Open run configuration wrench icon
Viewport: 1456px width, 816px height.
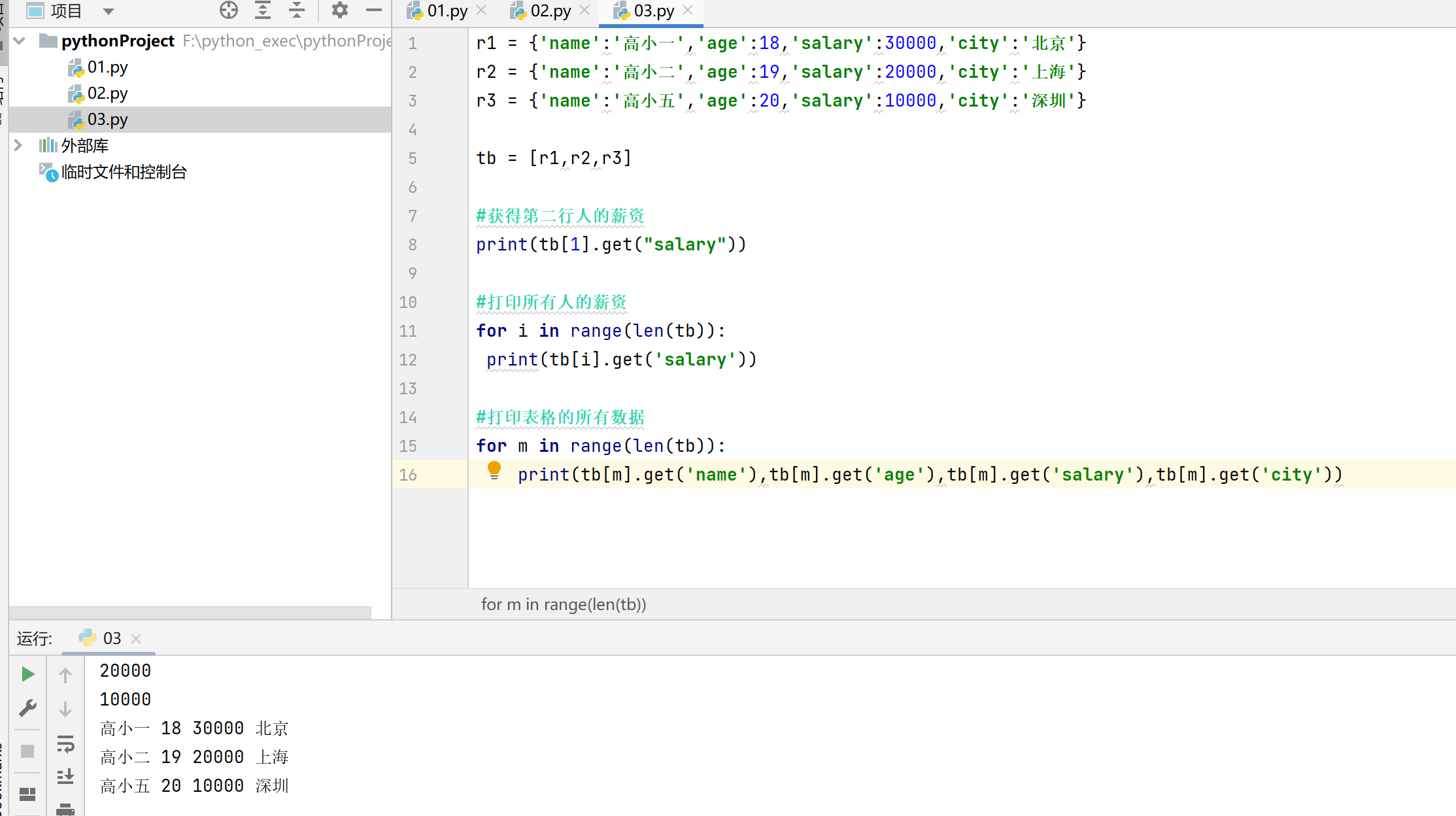[27, 708]
